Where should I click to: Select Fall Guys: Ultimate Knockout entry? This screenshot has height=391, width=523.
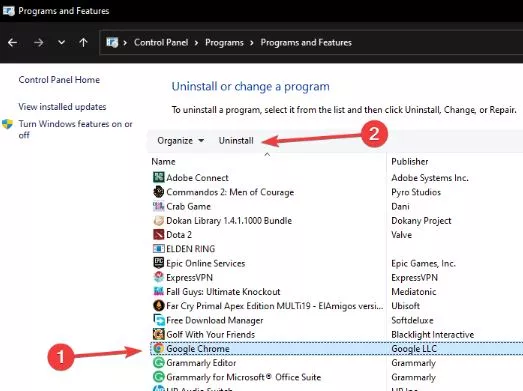coord(223,292)
